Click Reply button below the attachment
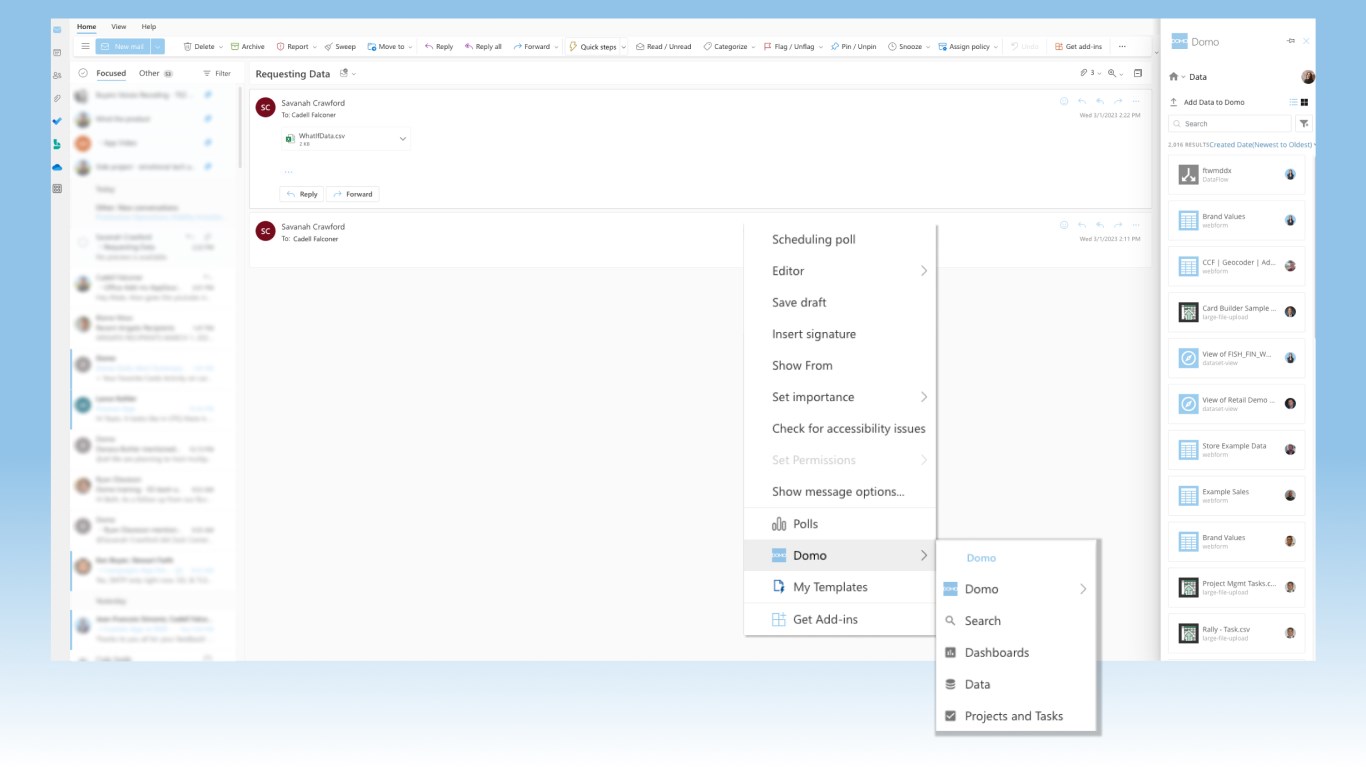The image size is (1366, 768). pos(301,194)
